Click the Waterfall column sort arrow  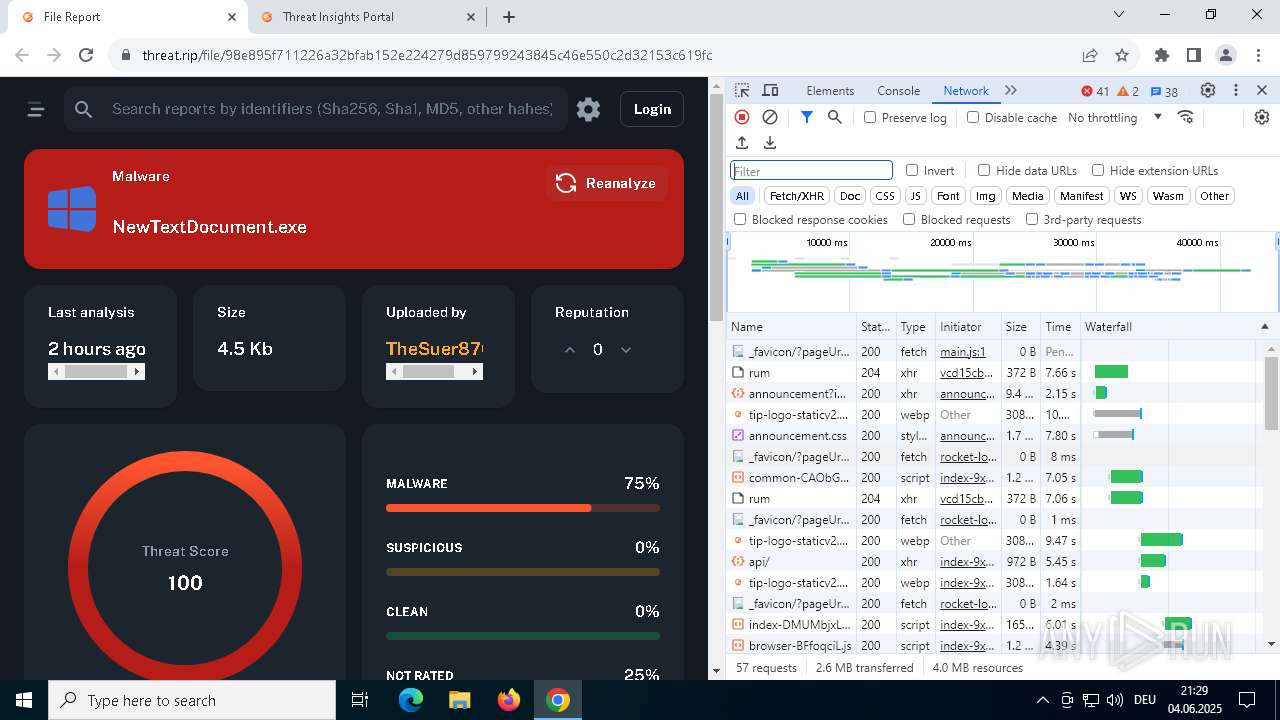[x=1264, y=327]
